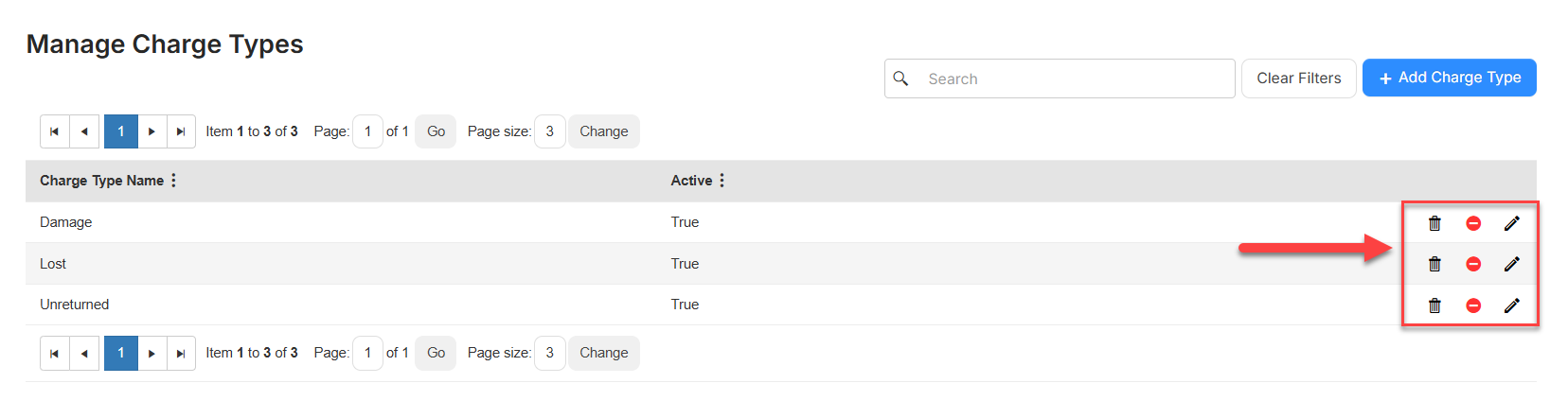This screenshot has width=1568, height=401.
Task: Click the Add Charge Type button
Action: click(x=1449, y=78)
